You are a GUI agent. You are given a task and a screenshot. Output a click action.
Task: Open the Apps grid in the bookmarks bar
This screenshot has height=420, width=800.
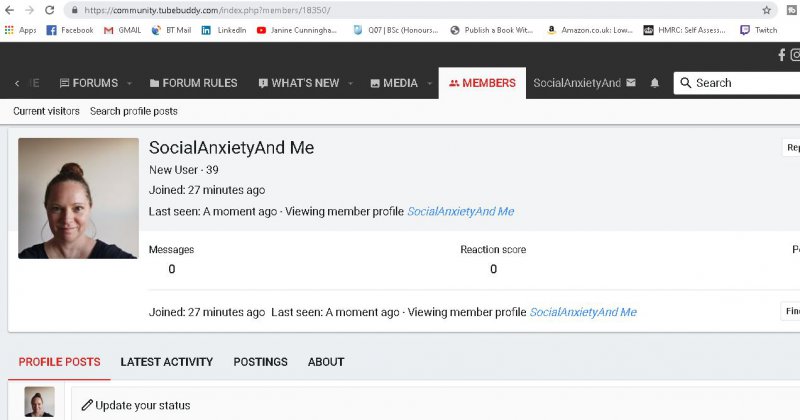20,30
